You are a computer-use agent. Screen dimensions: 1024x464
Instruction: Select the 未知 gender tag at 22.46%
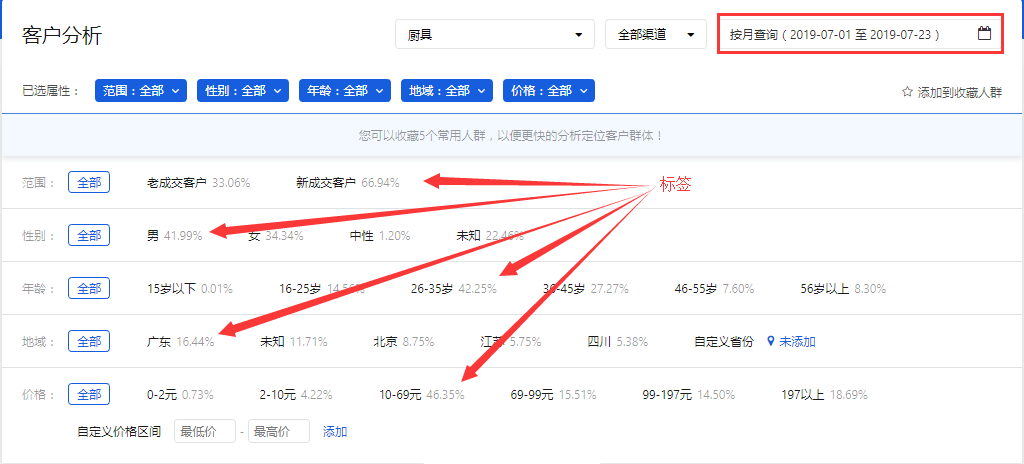[x=490, y=235]
